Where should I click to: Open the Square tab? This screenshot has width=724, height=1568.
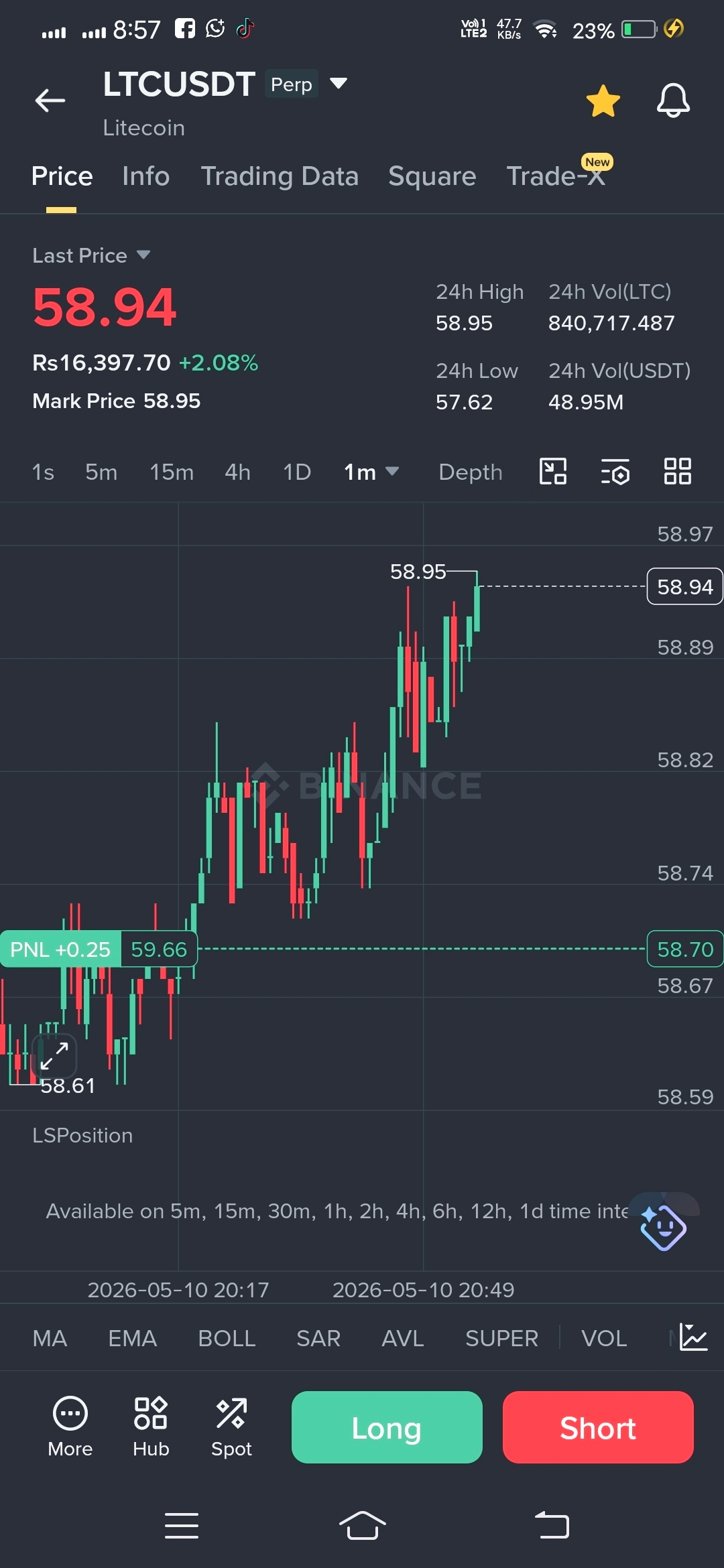click(432, 176)
